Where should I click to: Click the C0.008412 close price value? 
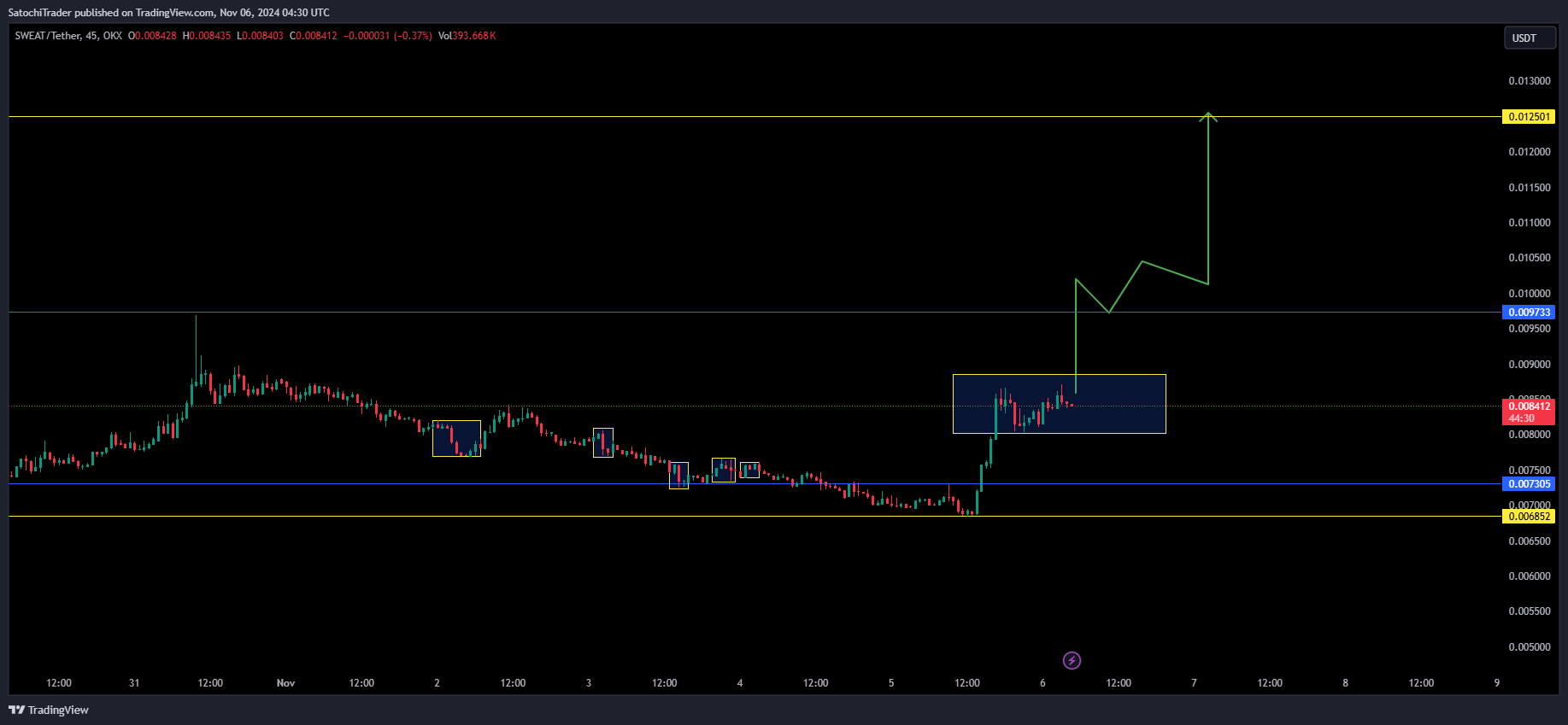[x=314, y=36]
